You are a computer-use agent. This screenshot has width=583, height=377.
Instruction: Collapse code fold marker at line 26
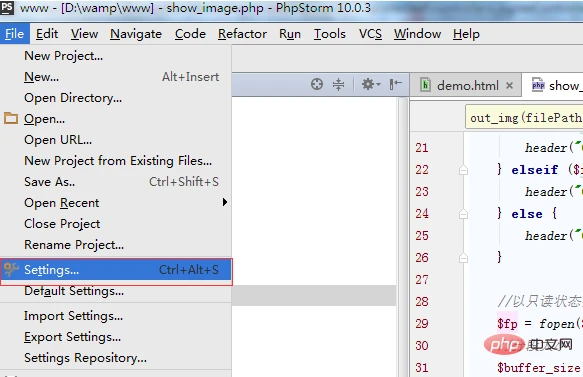463,258
